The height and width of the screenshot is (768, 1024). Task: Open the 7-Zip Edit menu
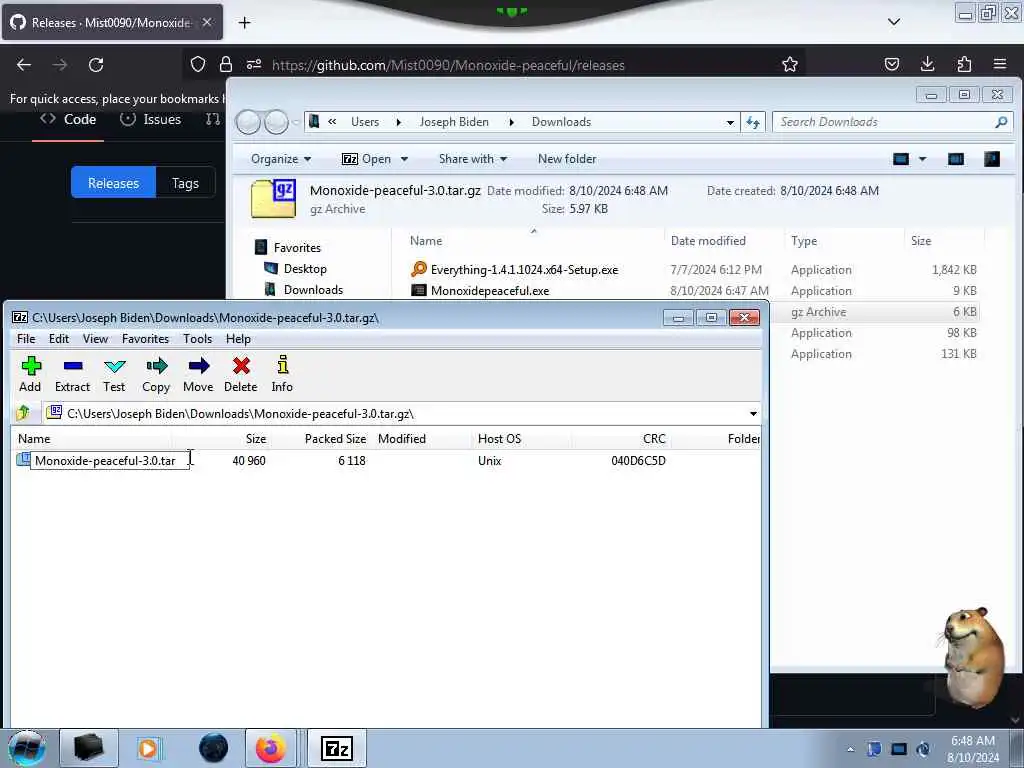coord(59,338)
